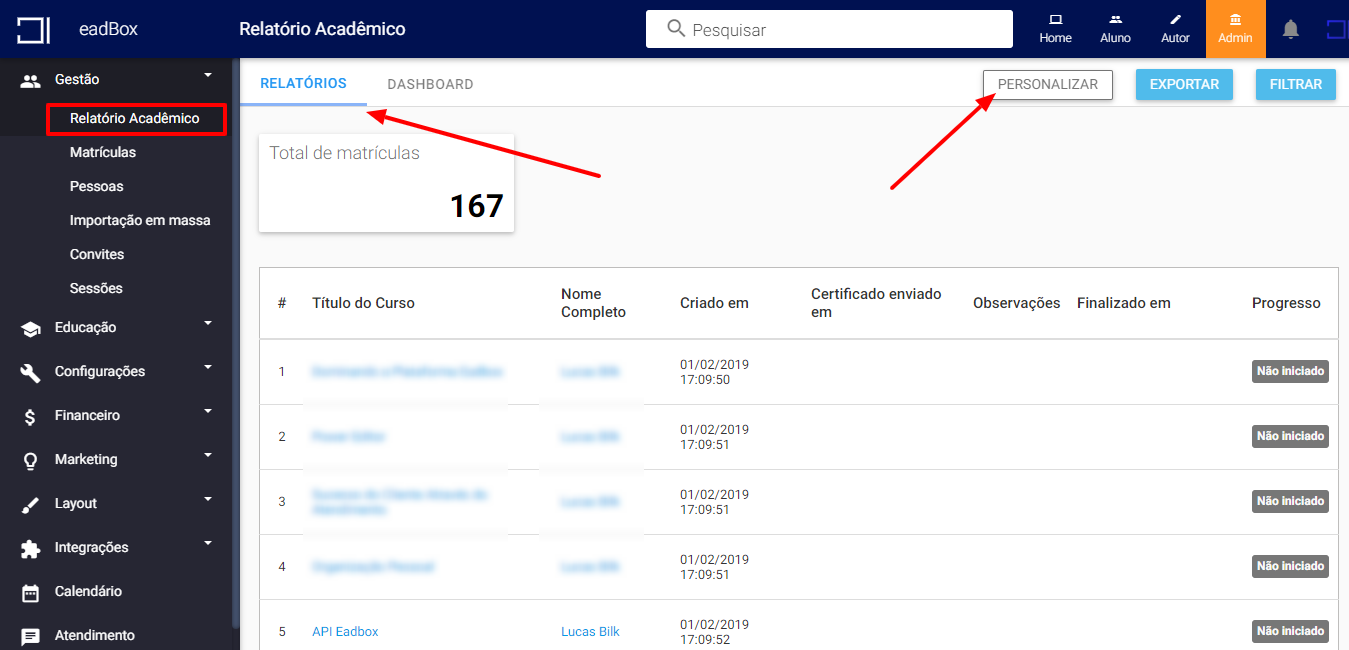
Task: Collapse the Gestão menu arrow
Action: (208, 75)
